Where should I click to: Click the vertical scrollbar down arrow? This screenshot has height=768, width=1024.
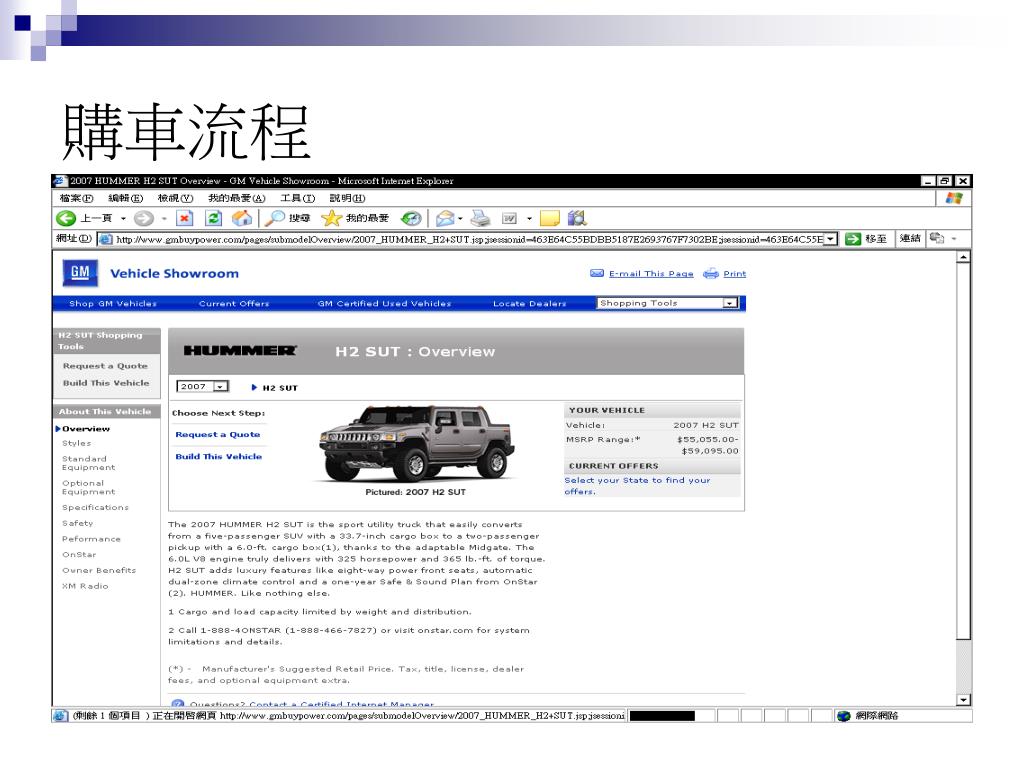coord(963,700)
